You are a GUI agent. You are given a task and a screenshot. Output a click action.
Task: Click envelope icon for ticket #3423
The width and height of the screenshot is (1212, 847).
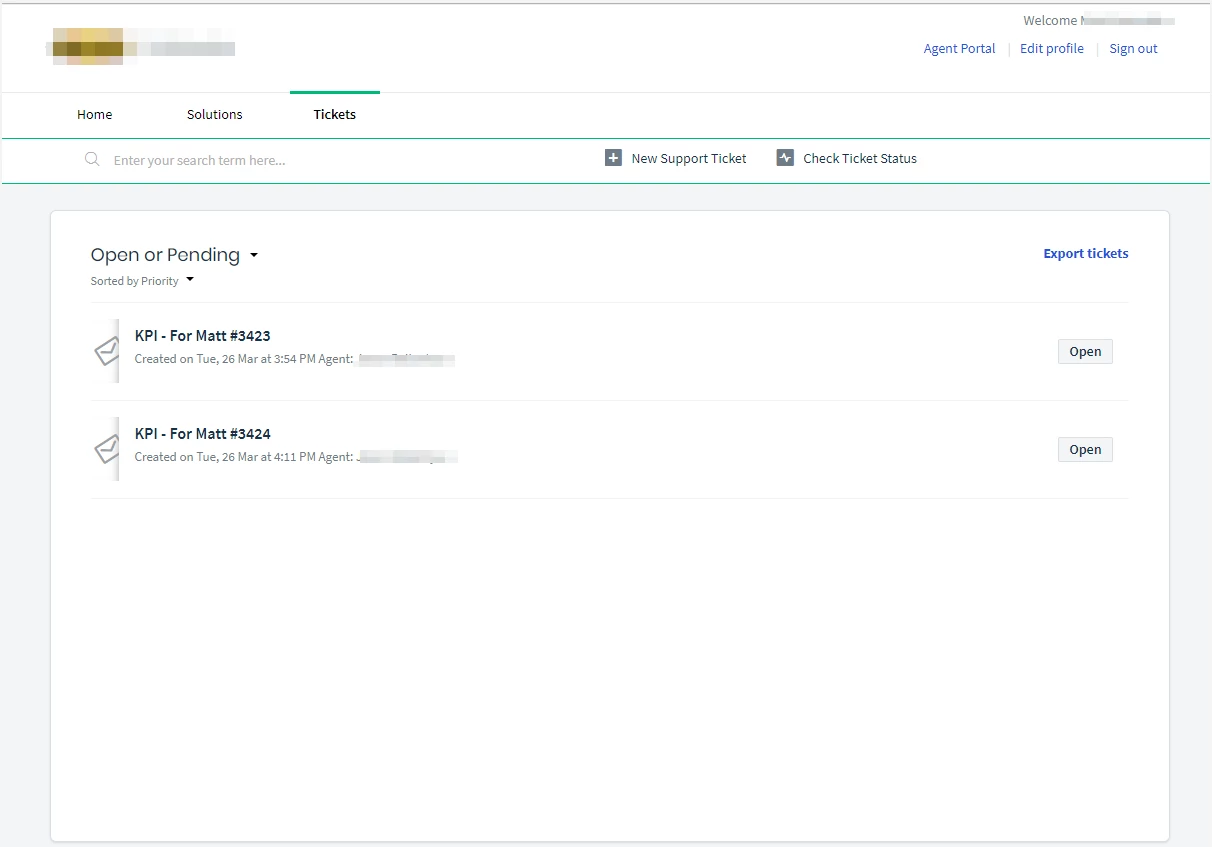(106, 351)
